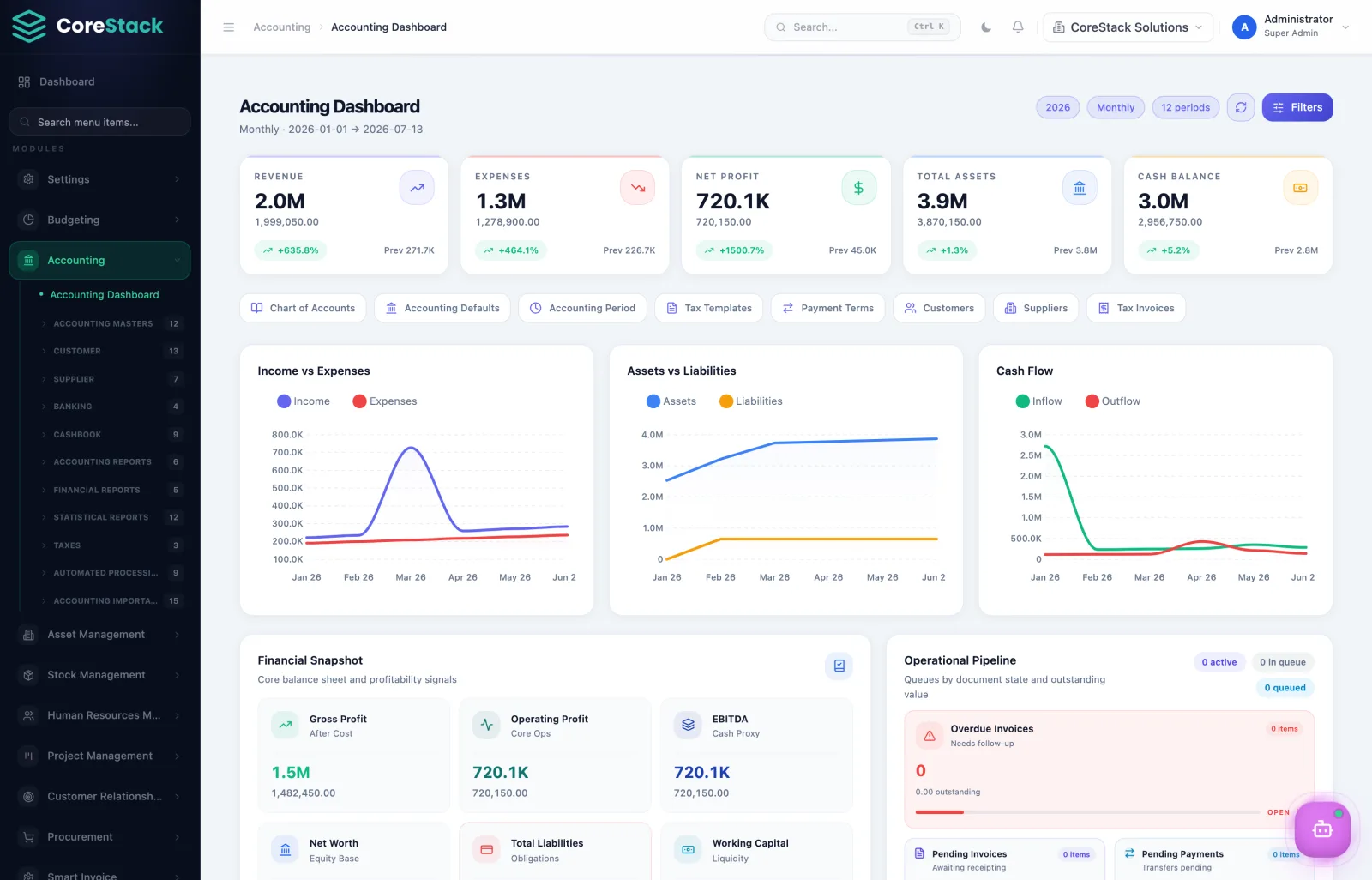This screenshot has width=1372, height=880.
Task: Toggle Expenses series in chart legend
Action: point(385,401)
